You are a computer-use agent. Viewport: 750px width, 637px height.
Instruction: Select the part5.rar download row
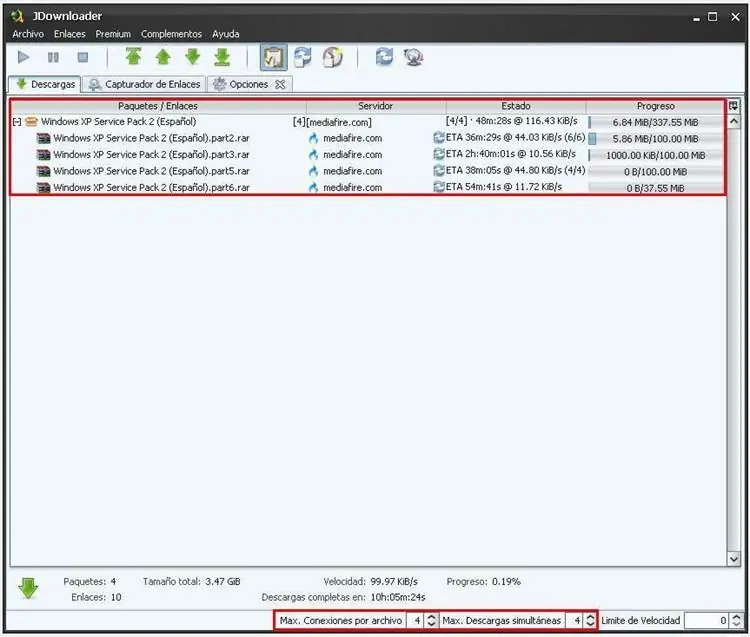[x=368, y=171]
